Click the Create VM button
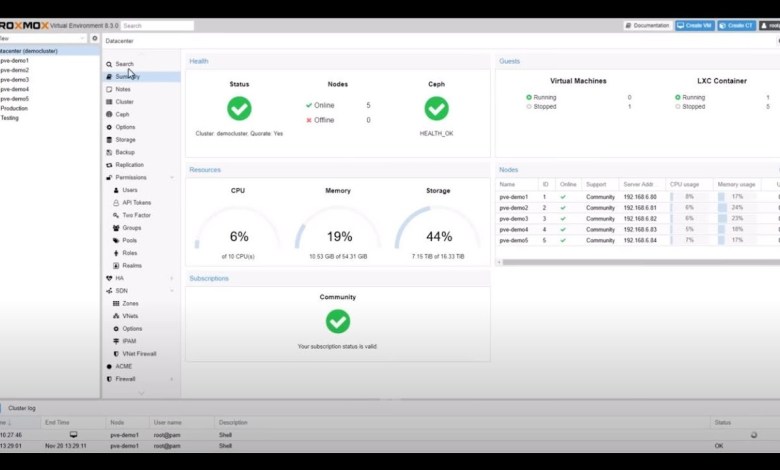The image size is (780, 470). [x=694, y=25]
